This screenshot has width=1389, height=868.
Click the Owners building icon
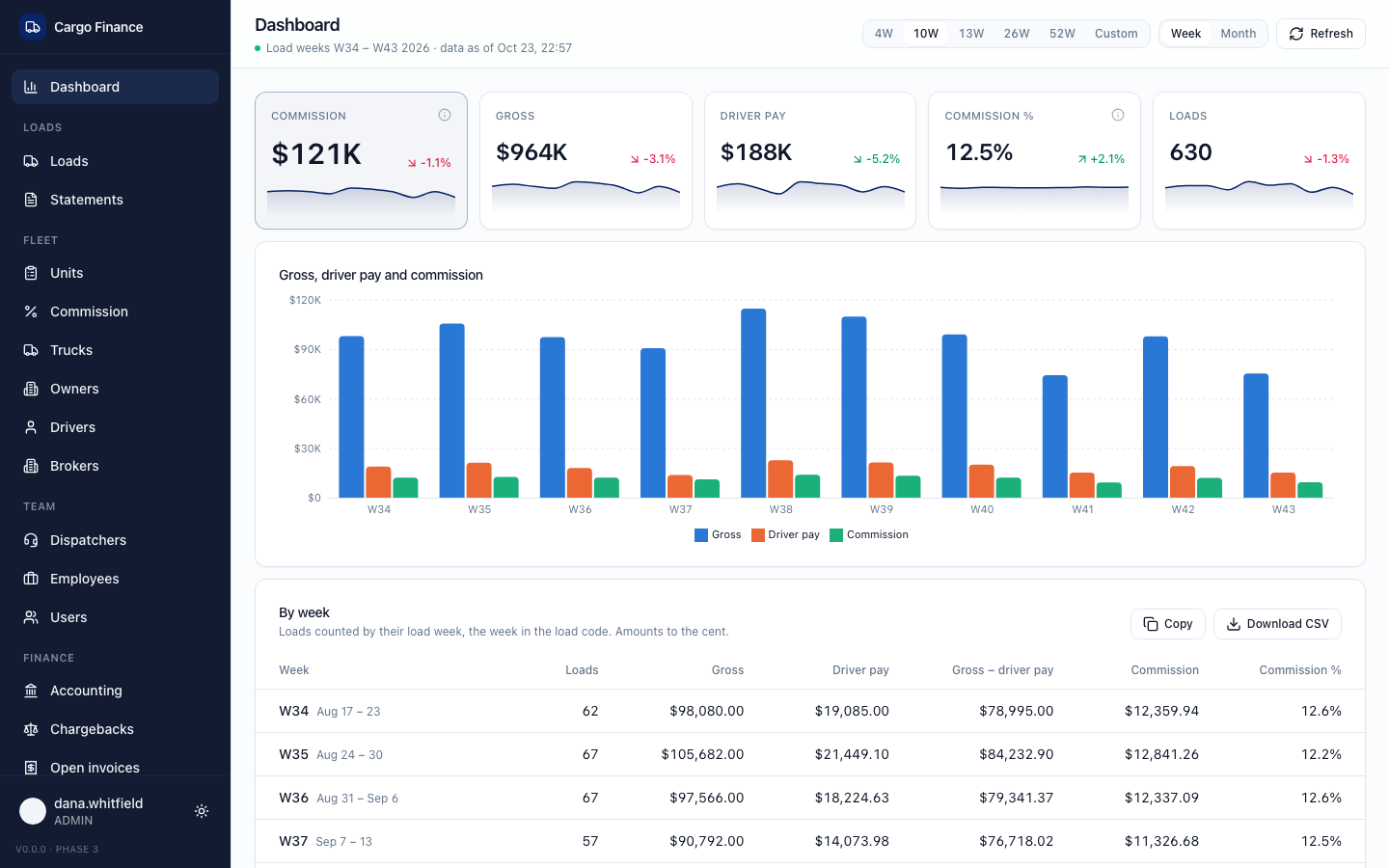click(x=31, y=389)
